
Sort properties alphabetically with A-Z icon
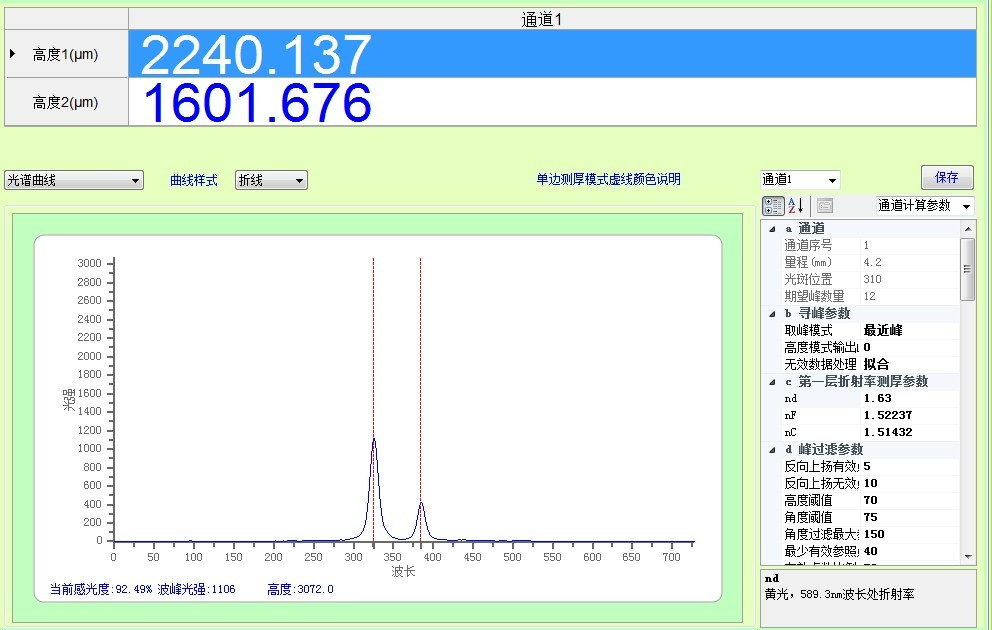(797, 206)
